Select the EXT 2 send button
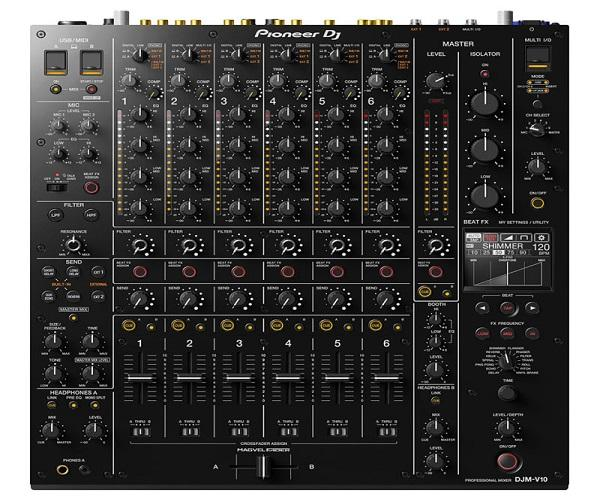The width and height of the screenshot is (600, 500). click(98, 296)
